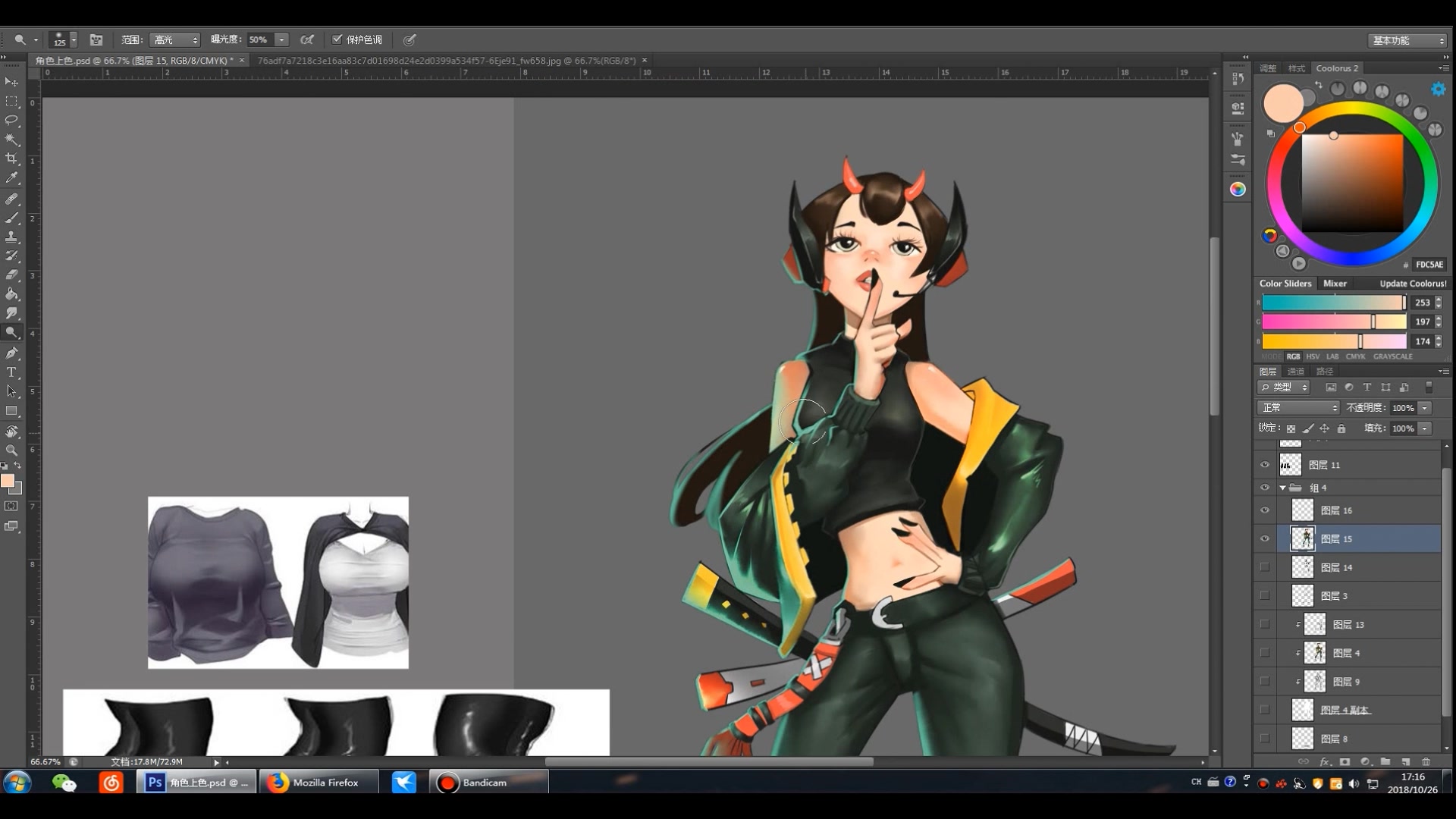Click Update Coolorus! link

pyautogui.click(x=1413, y=284)
